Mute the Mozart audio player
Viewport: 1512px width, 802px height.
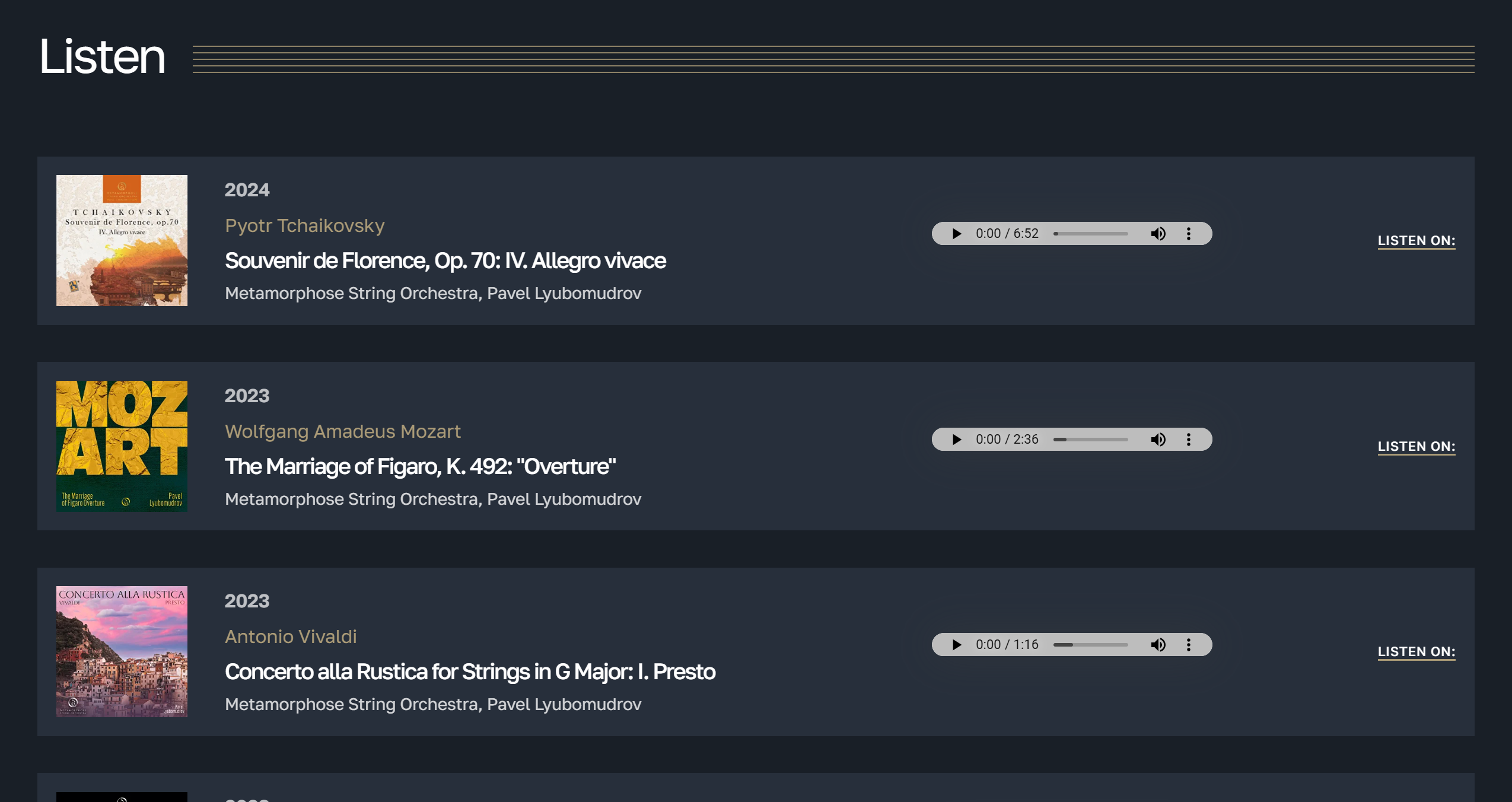tap(1158, 440)
